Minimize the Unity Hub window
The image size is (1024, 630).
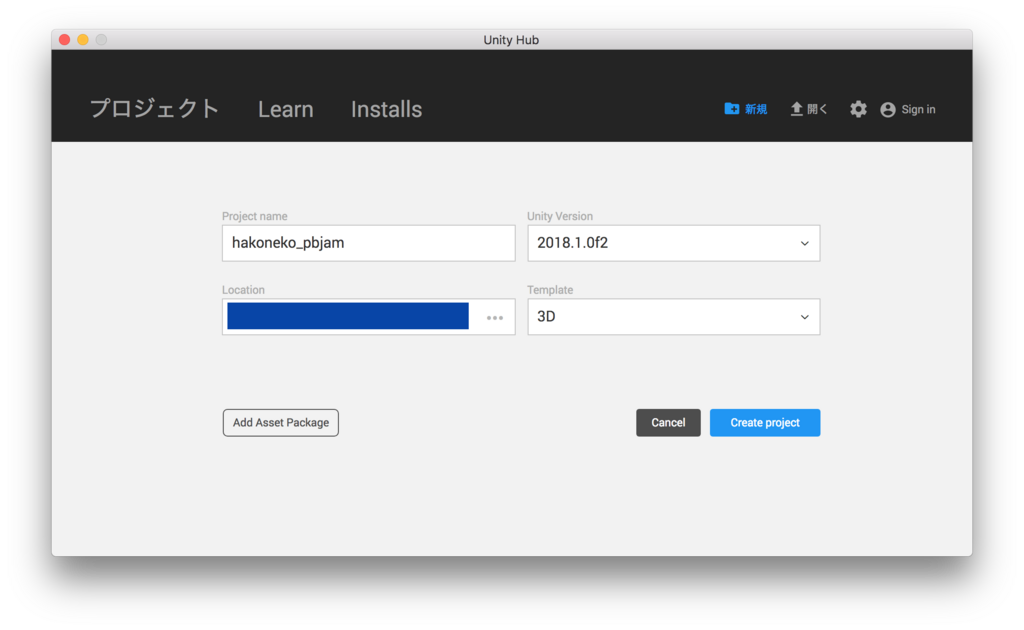tap(83, 40)
